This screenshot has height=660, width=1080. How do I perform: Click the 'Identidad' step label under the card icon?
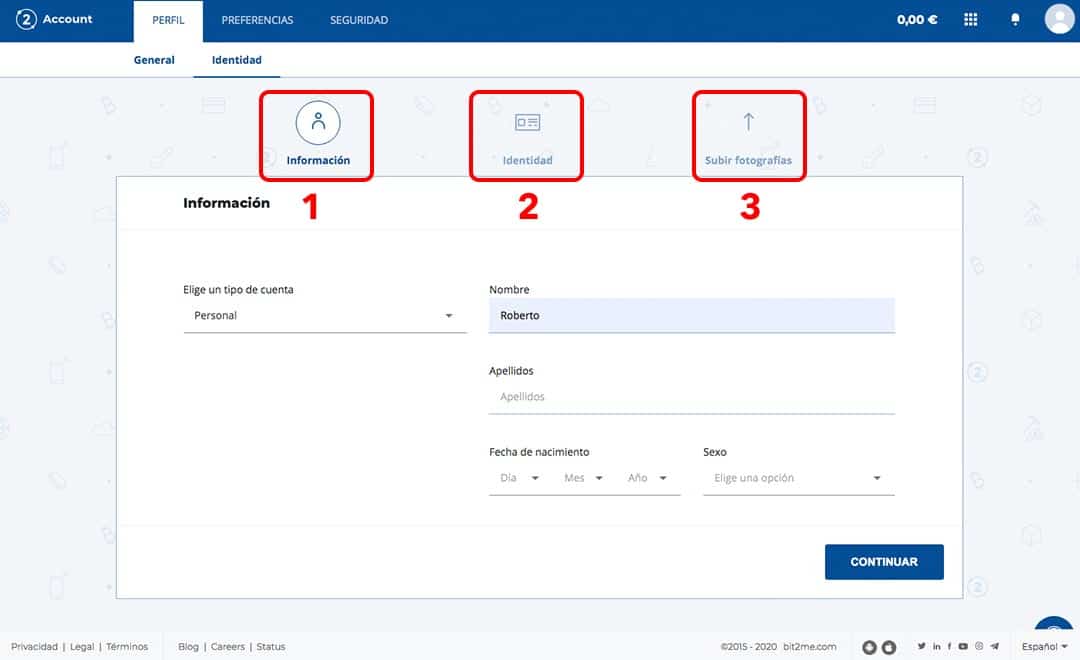click(528, 161)
